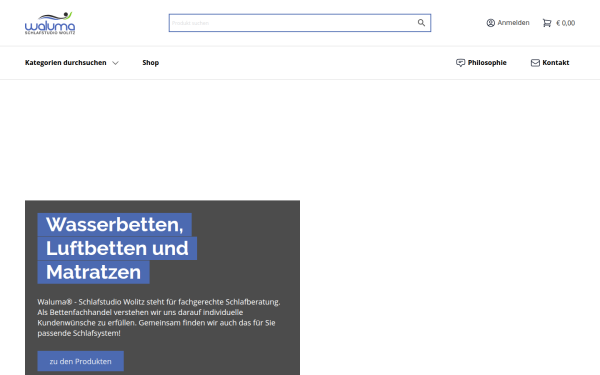View cart total € 0,00

point(566,23)
